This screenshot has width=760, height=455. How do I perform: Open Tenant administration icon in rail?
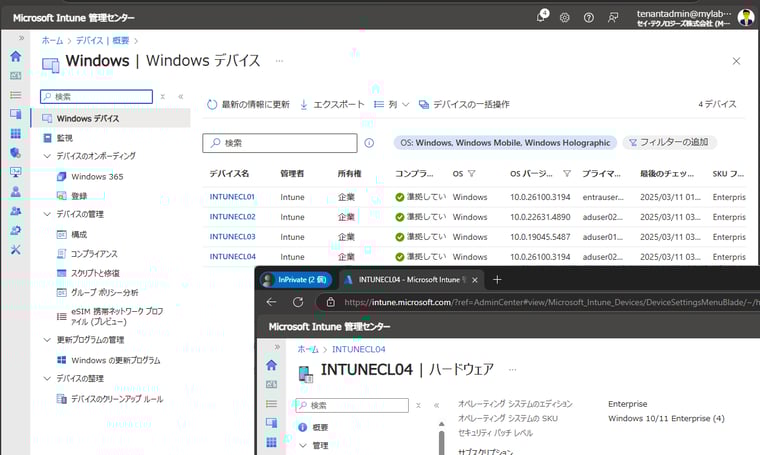(16, 231)
